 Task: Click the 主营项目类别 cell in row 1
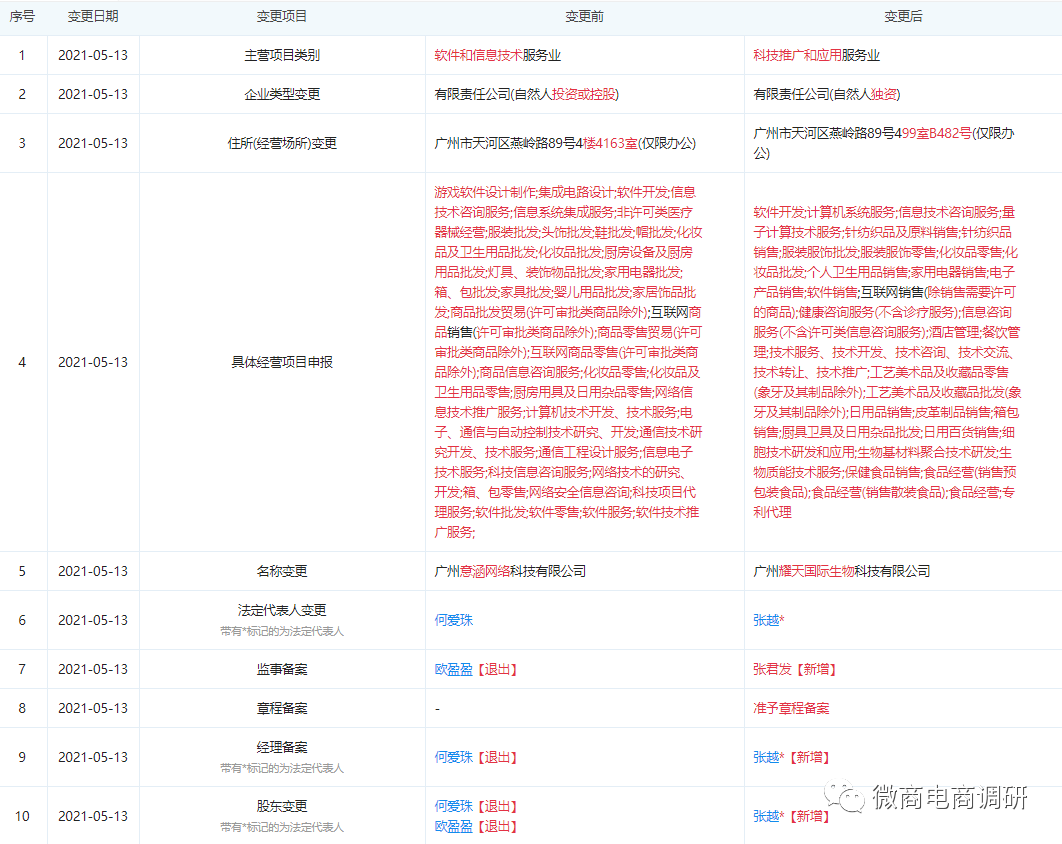pyautogui.click(x=284, y=56)
